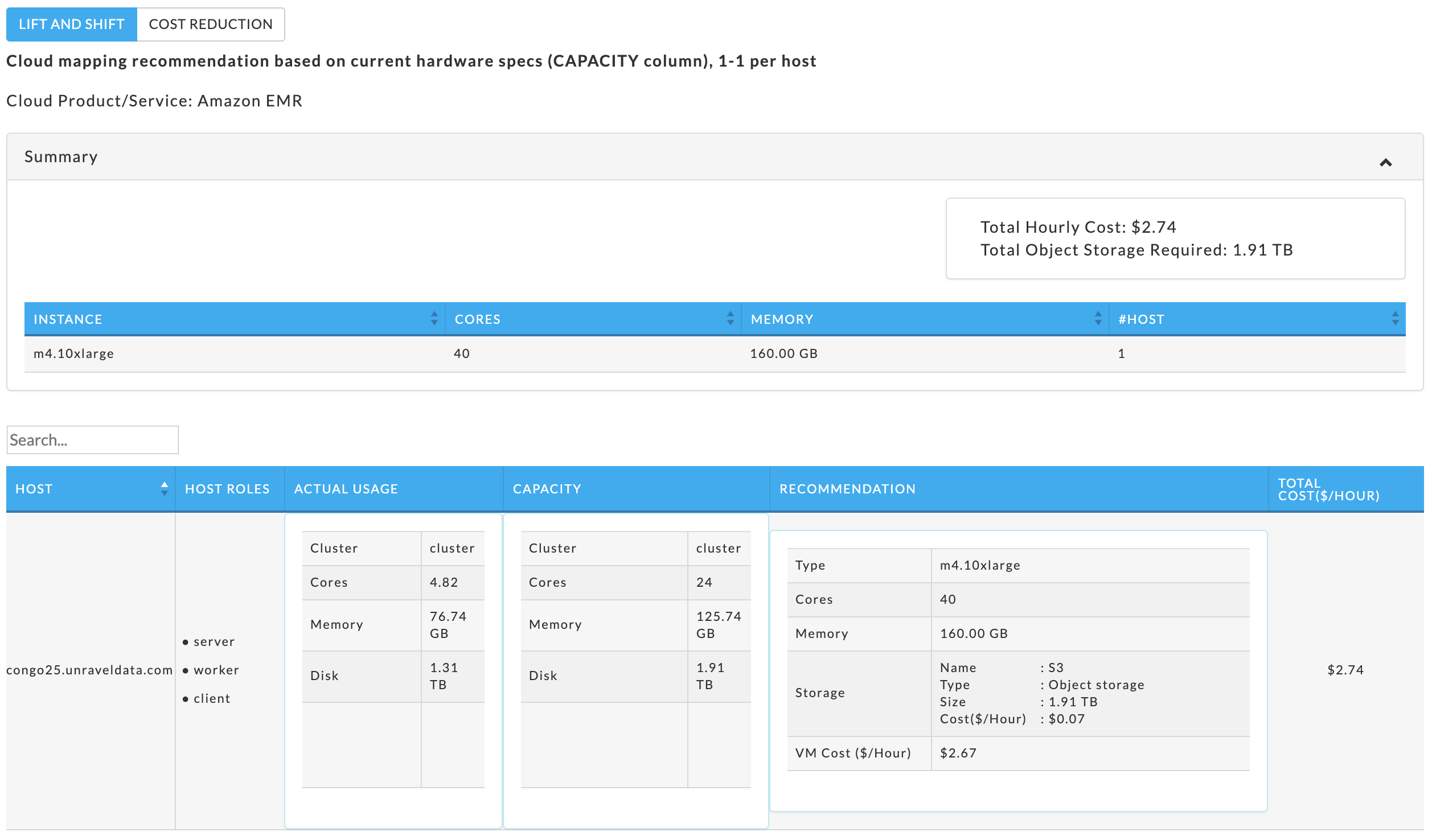
Task: Click capacity disk 1.91 TB
Action: [x=711, y=676]
